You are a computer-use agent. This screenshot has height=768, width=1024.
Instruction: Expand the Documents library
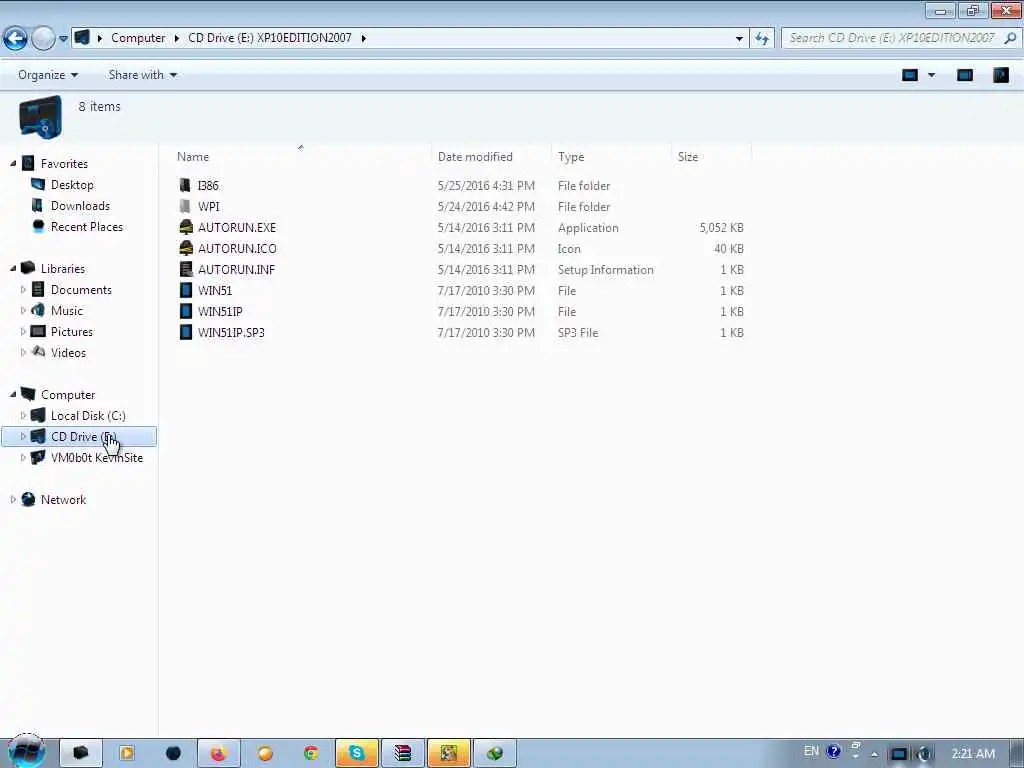point(24,289)
